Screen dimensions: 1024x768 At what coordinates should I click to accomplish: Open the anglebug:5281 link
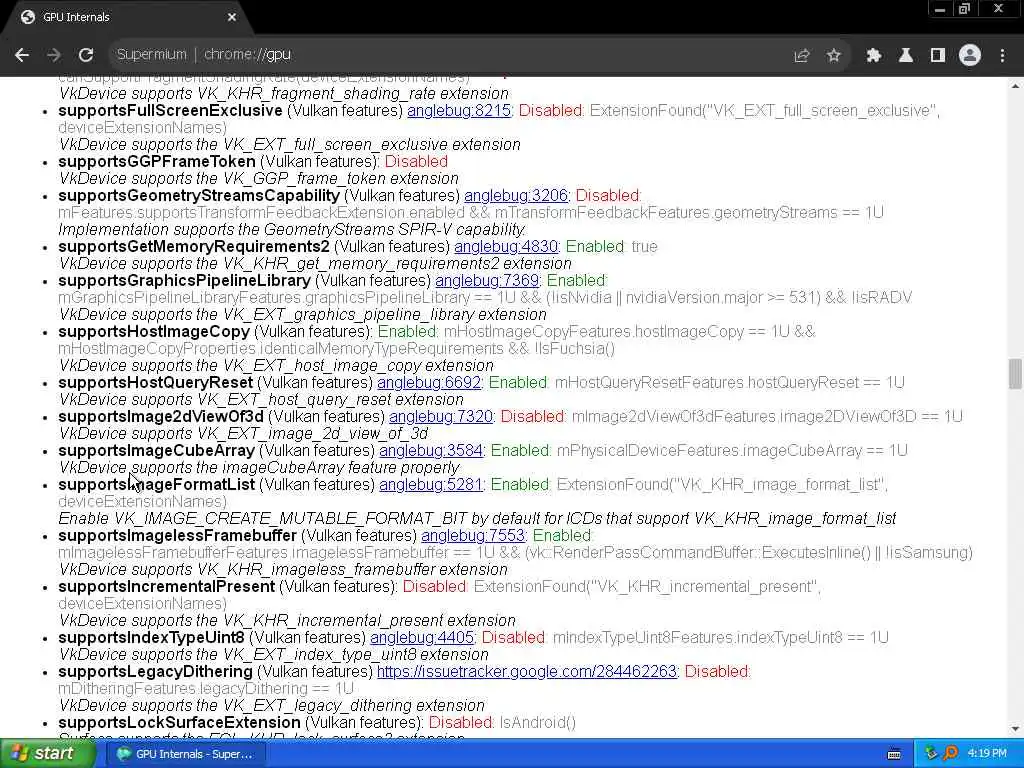coord(430,484)
